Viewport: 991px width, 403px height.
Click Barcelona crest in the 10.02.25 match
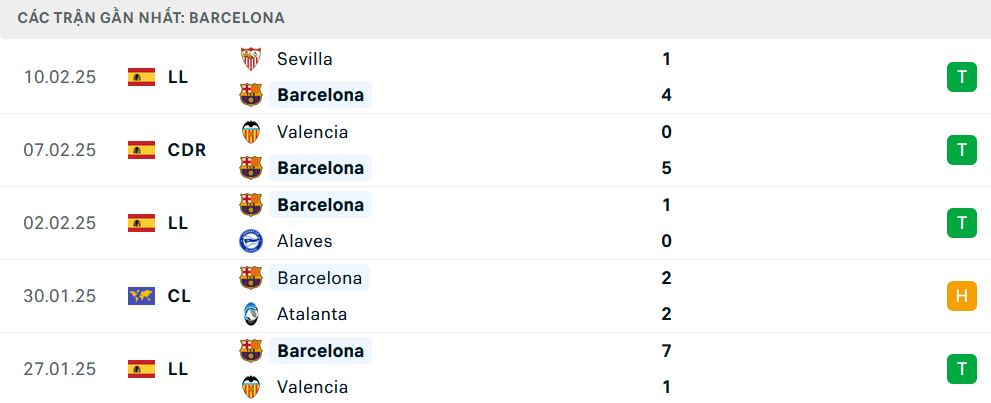click(x=251, y=95)
